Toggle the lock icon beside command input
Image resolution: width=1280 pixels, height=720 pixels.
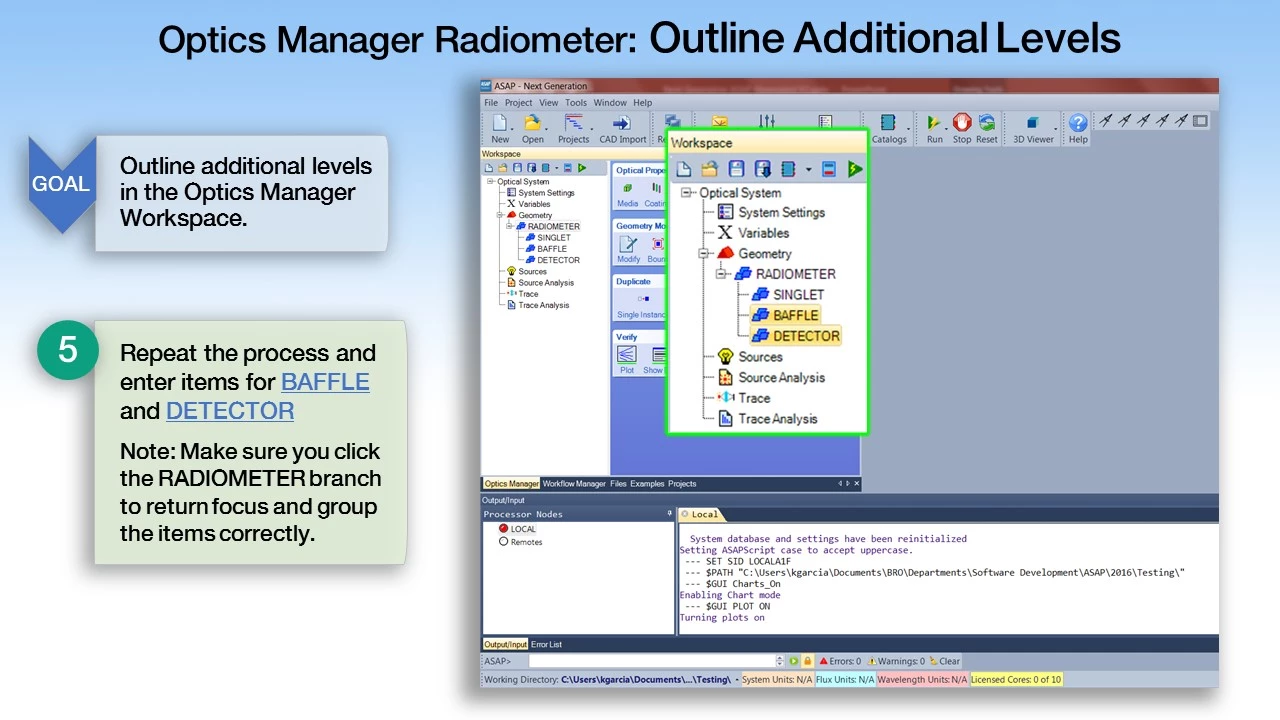click(x=807, y=661)
